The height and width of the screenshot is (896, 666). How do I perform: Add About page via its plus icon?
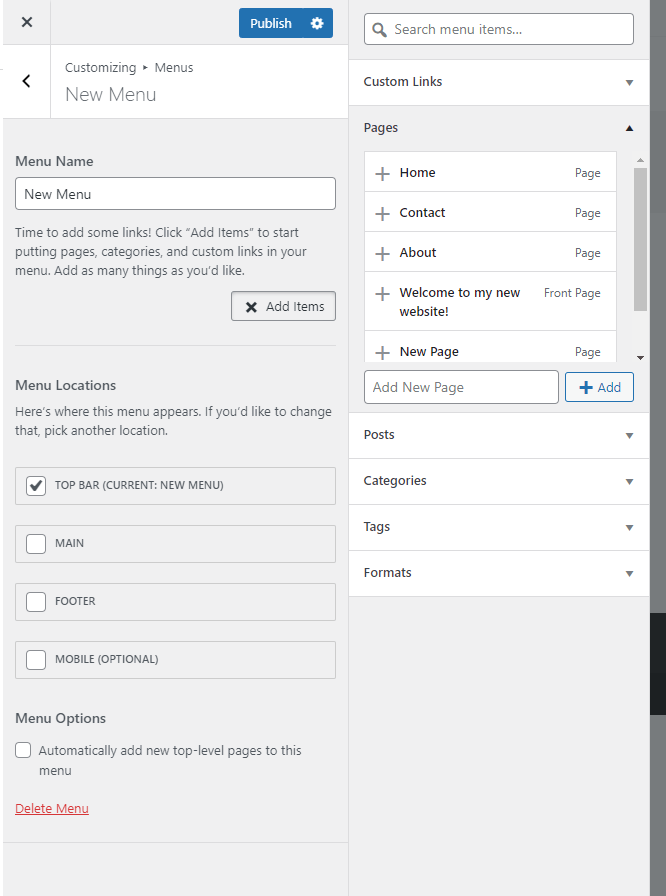coord(383,253)
